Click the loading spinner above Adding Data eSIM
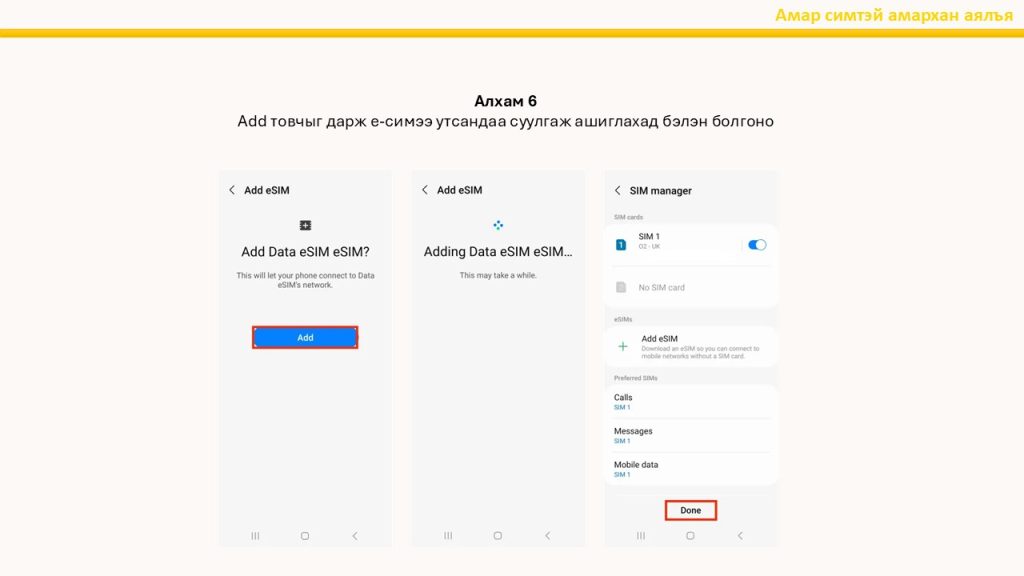 tap(498, 225)
